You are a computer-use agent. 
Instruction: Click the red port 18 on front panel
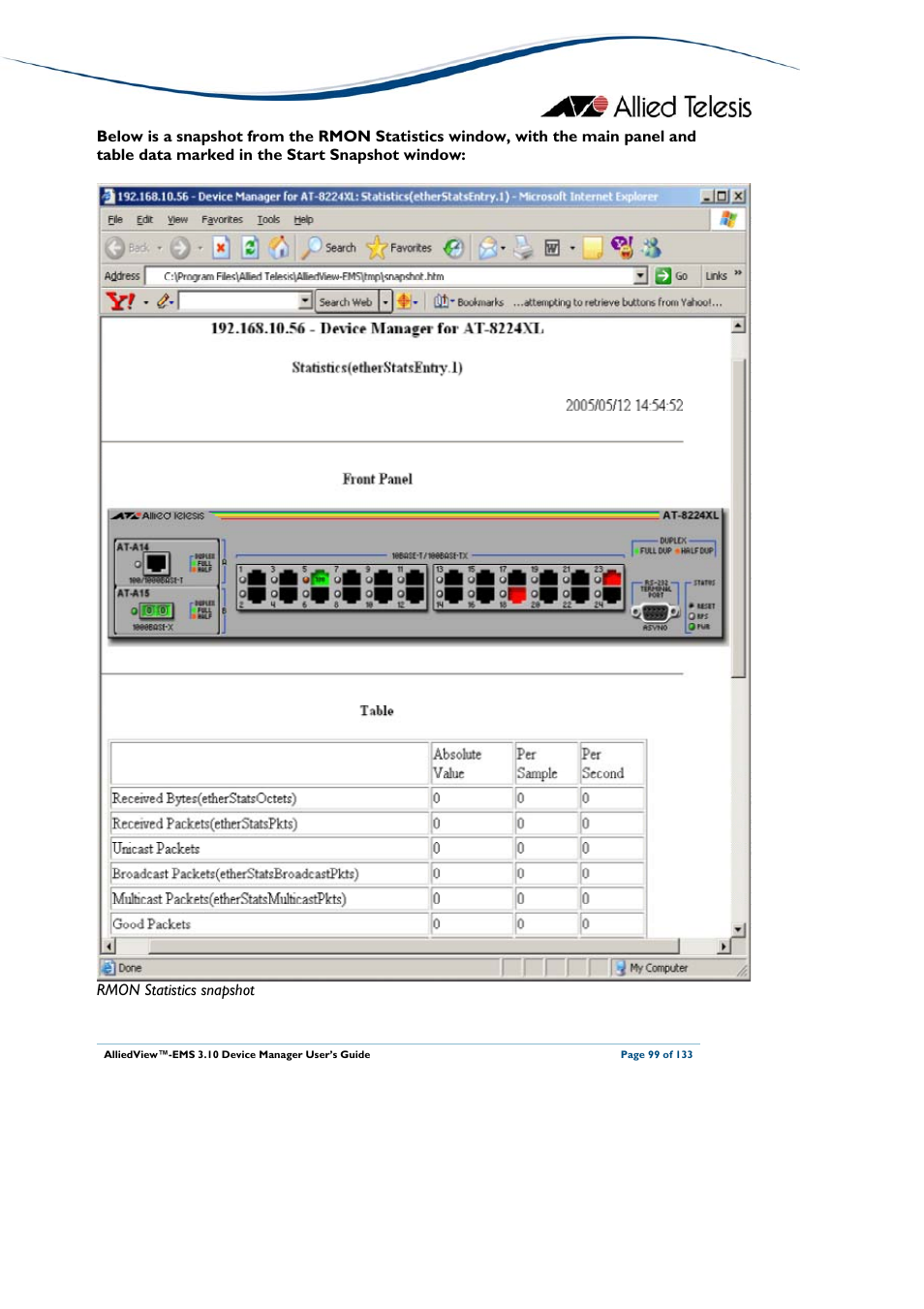pos(517,594)
